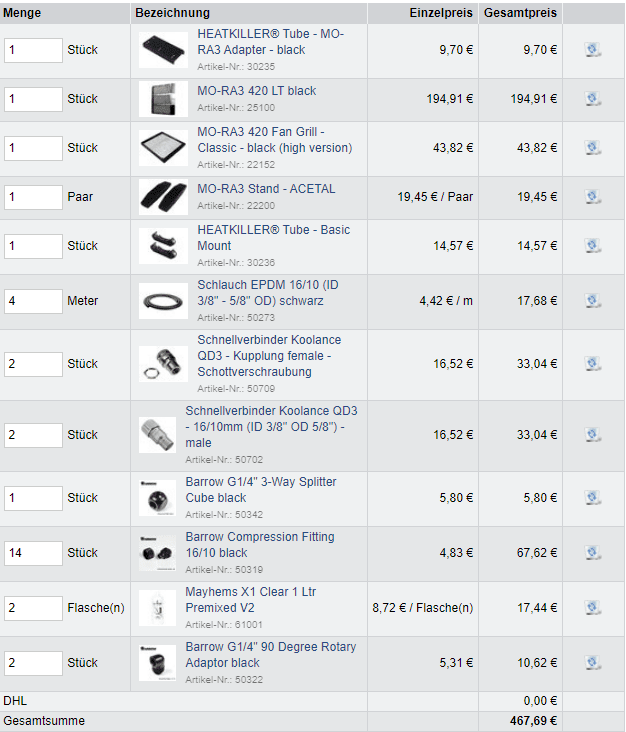Click refresh icon for Barrow Compression Fitting row
This screenshot has height=732, width=626.
(593, 553)
